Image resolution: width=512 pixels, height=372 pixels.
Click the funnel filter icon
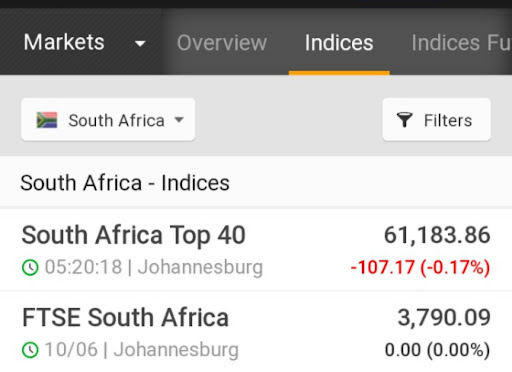point(404,120)
